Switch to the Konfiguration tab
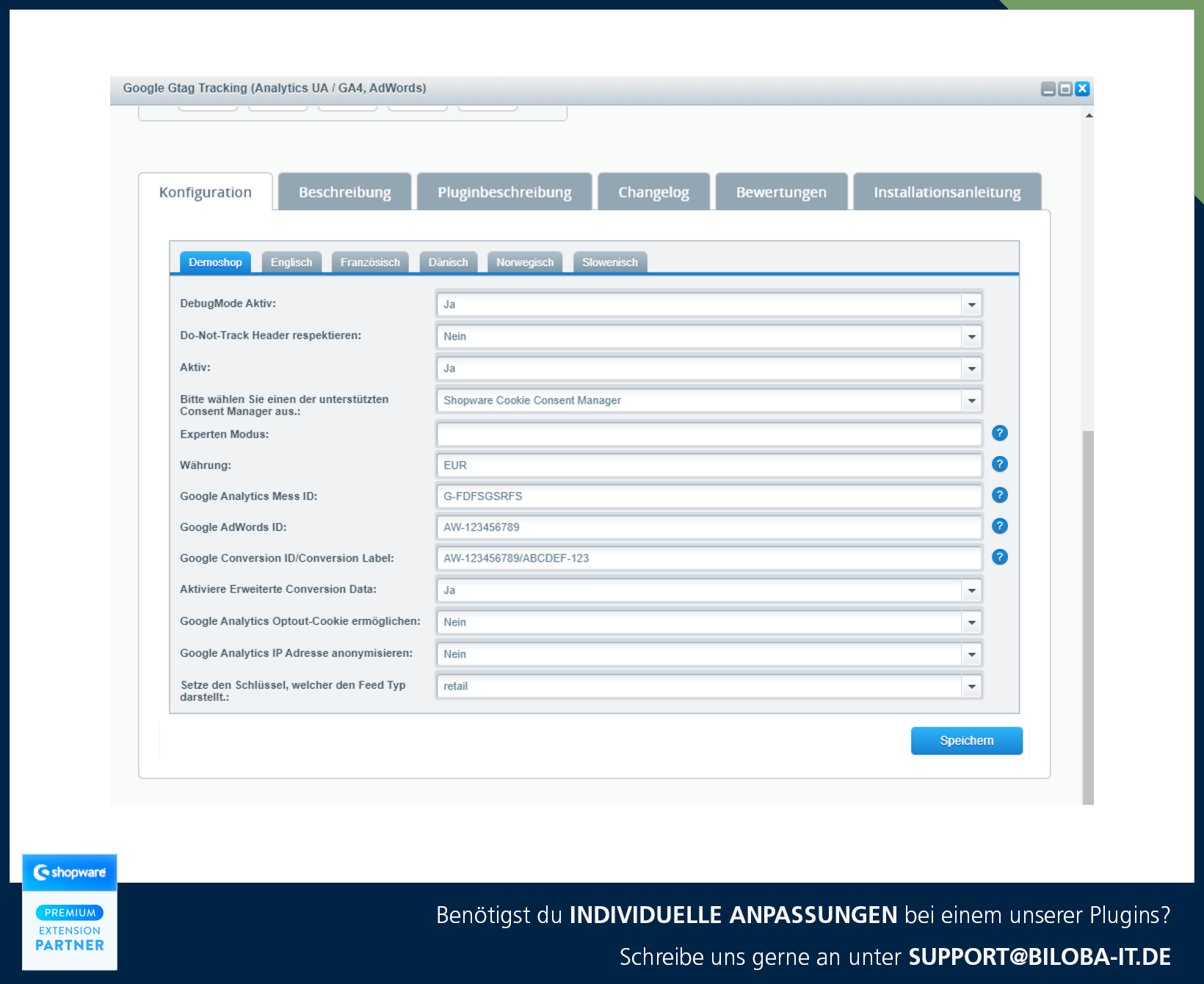Image resolution: width=1204 pixels, height=984 pixels. (x=206, y=192)
